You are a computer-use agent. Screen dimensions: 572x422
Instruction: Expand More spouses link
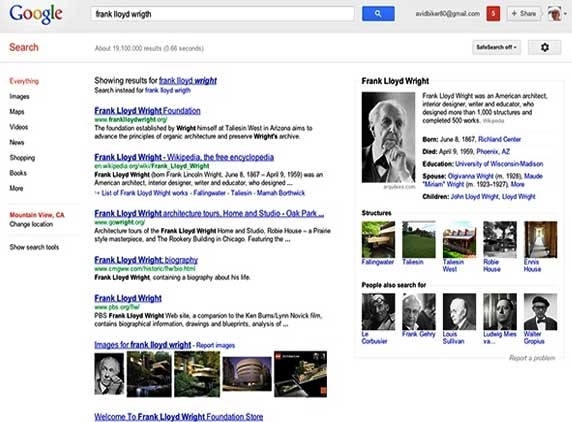(x=518, y=184)
